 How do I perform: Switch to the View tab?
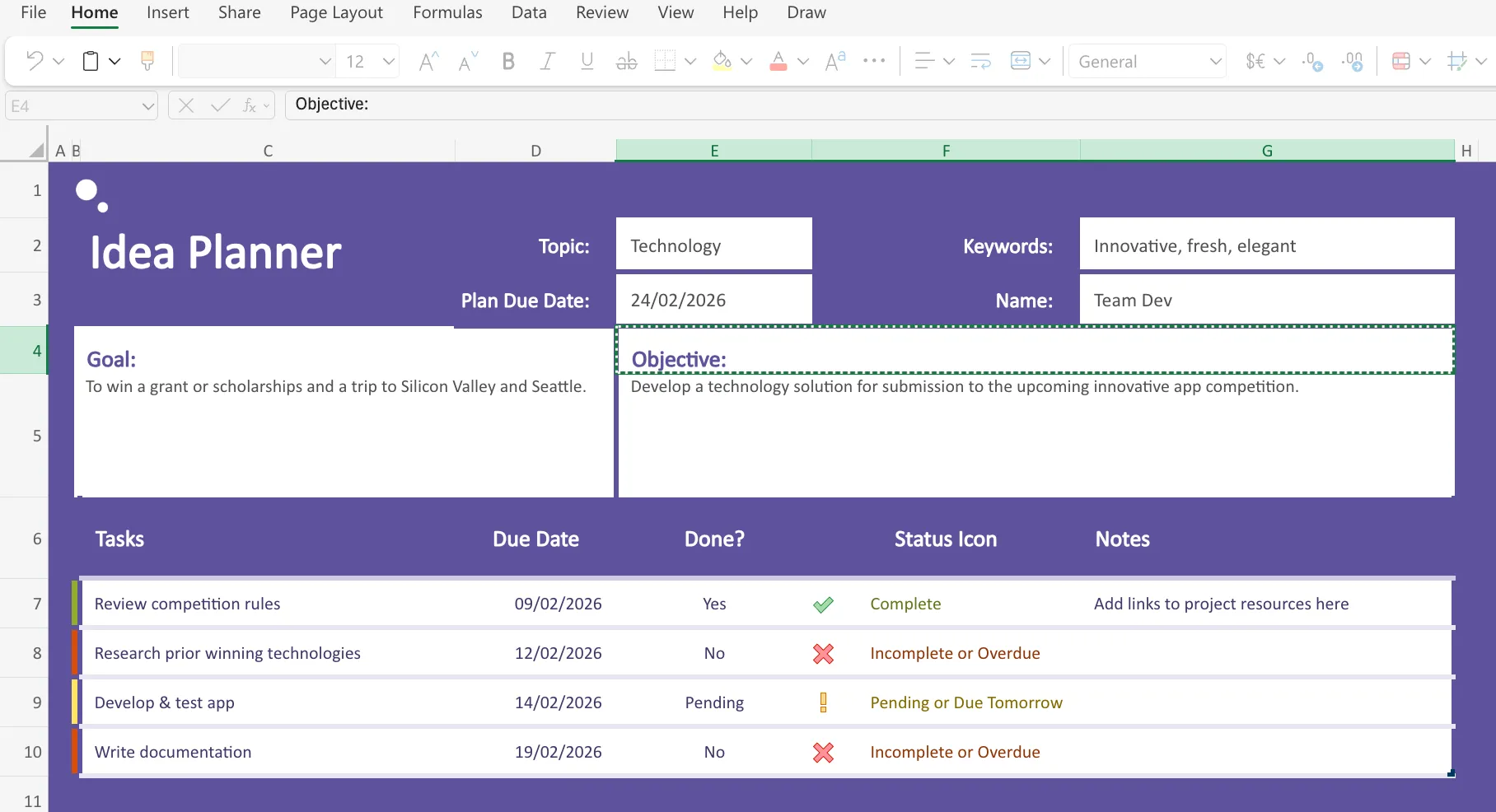click(676, 12)
